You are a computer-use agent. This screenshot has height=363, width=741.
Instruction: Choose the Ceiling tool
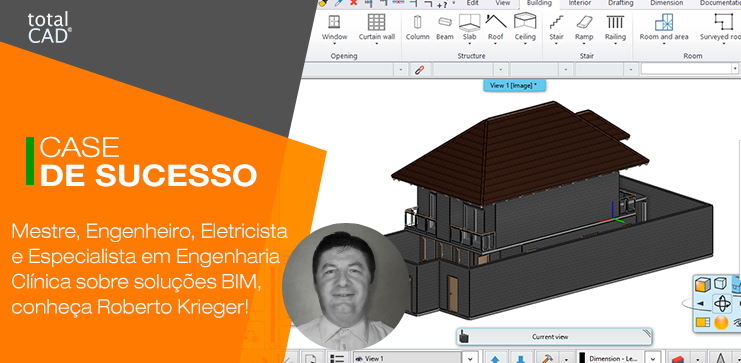[525, 27]
